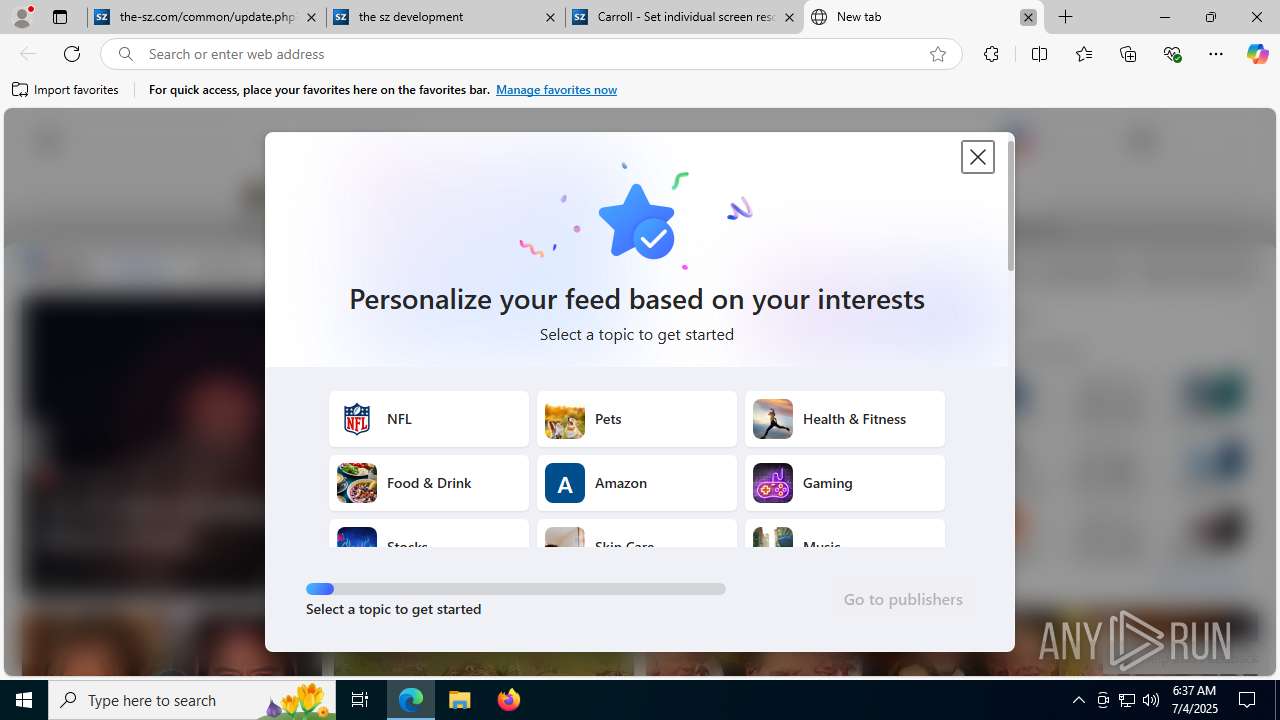This screenshot has width=1280, height=720.
Task: Click the topic selection progress bar
Action: [516, 589]
